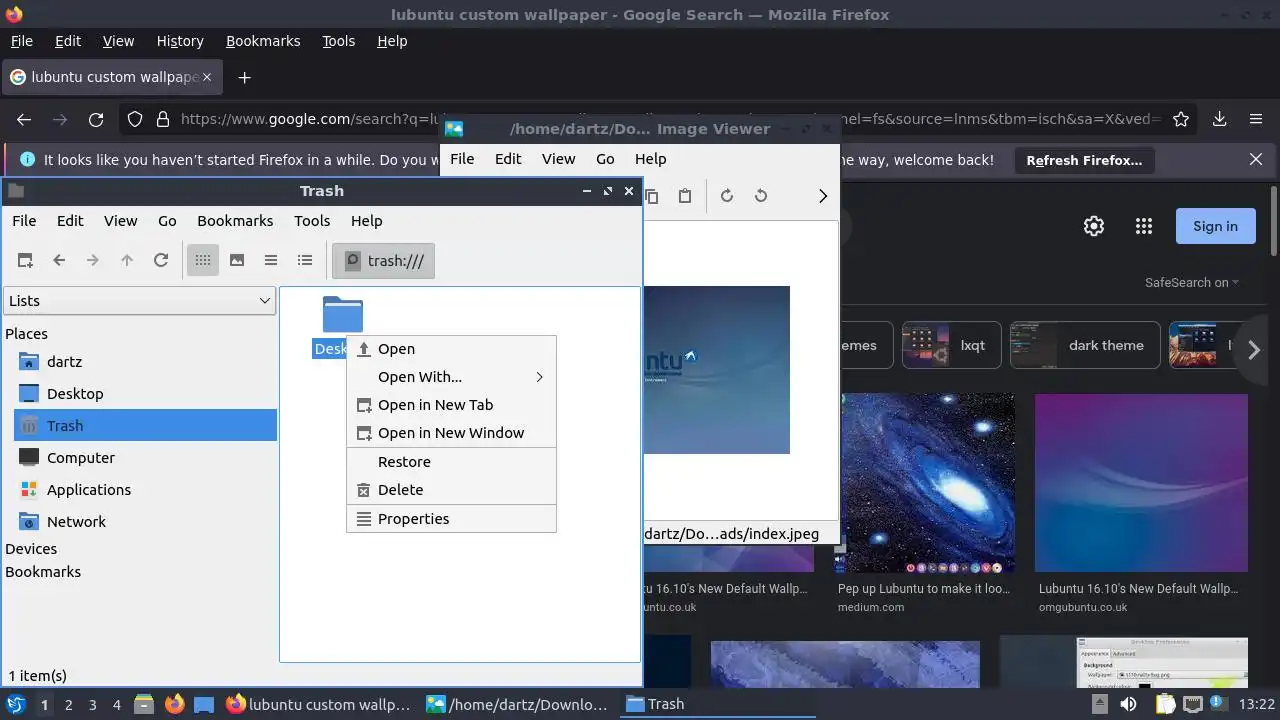Click the trash:/// location path button
This screenshot has height=720, width=1280.
coord(384,261)
